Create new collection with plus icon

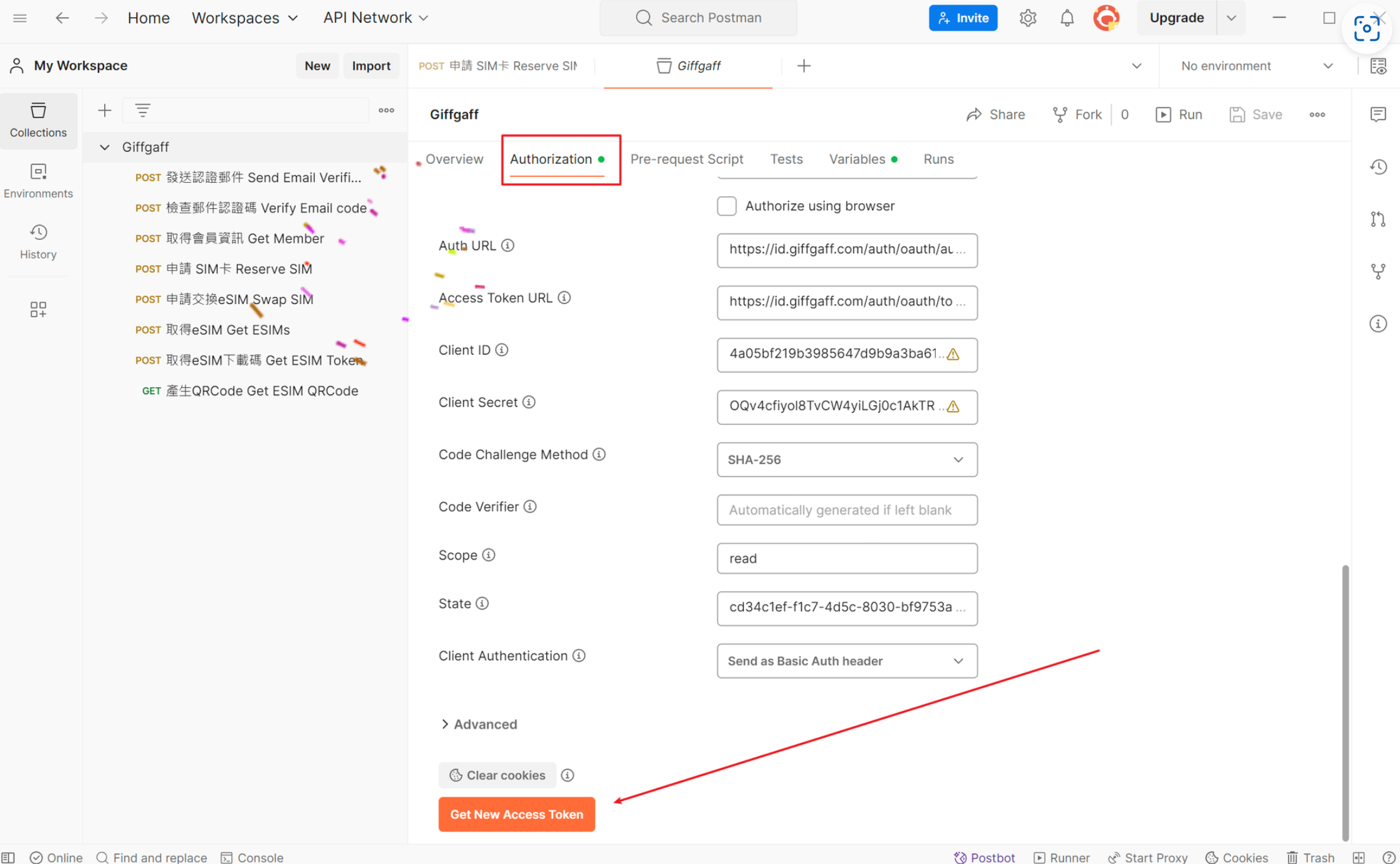coord(104,110)
